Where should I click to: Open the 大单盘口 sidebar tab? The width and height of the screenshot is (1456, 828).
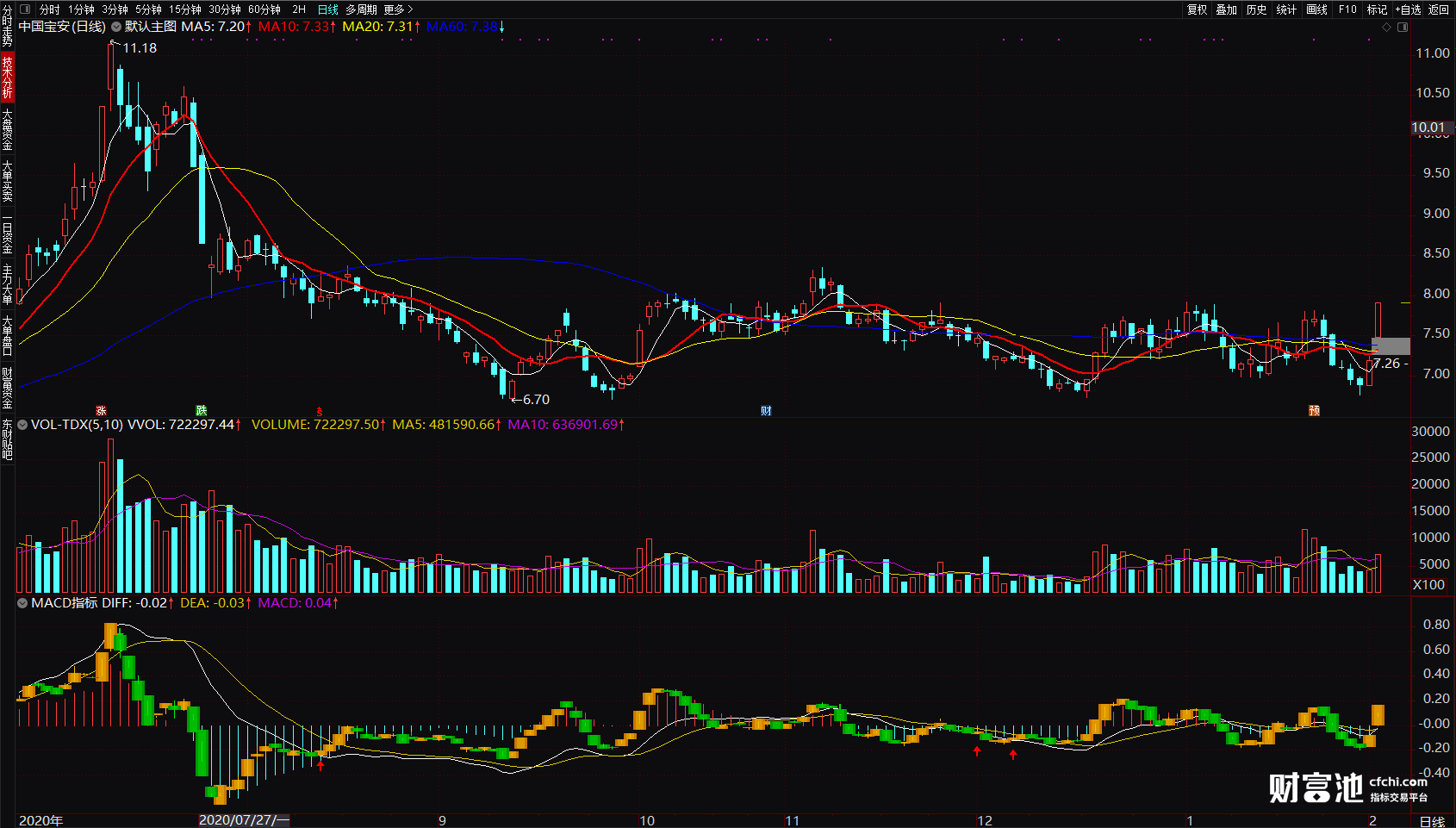coord(7,335)
